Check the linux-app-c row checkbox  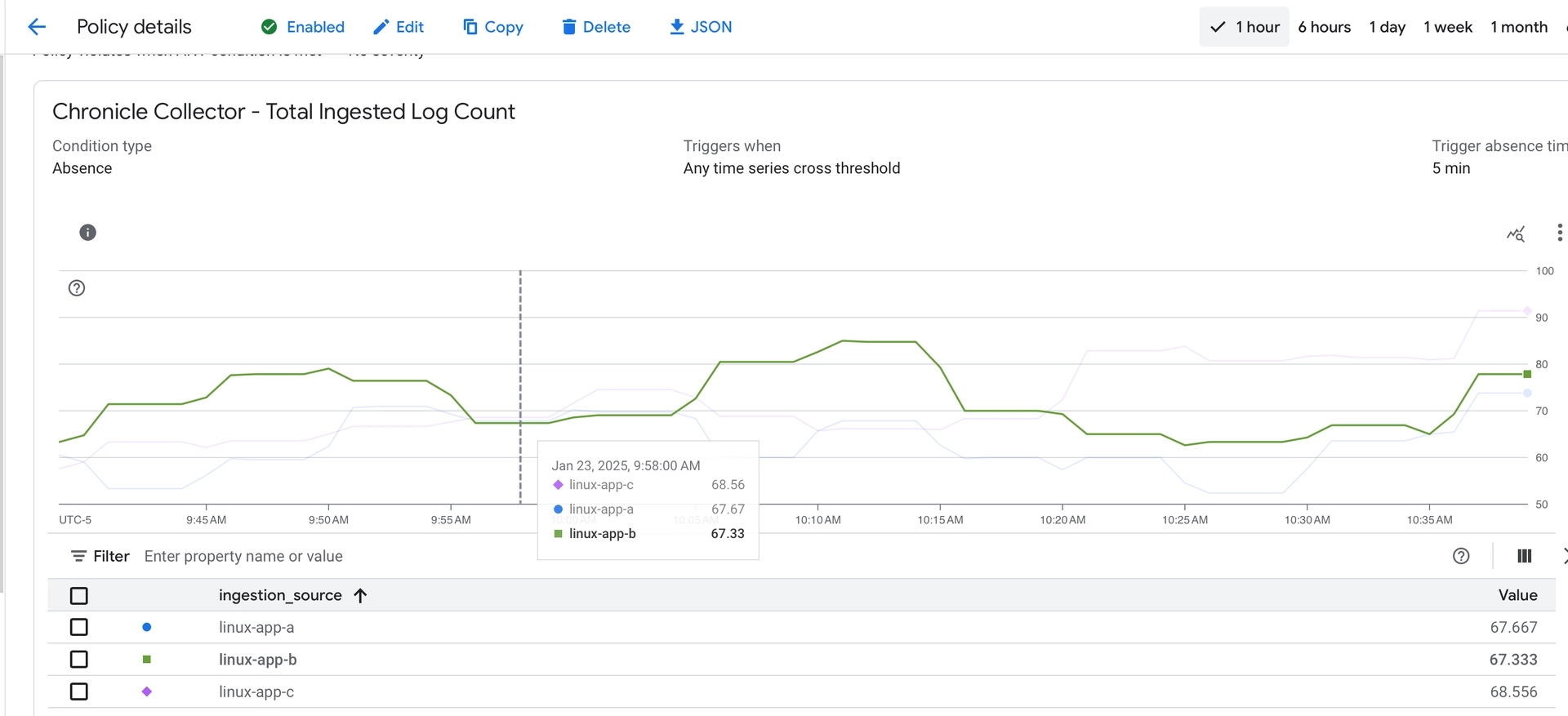click(79, 692)
